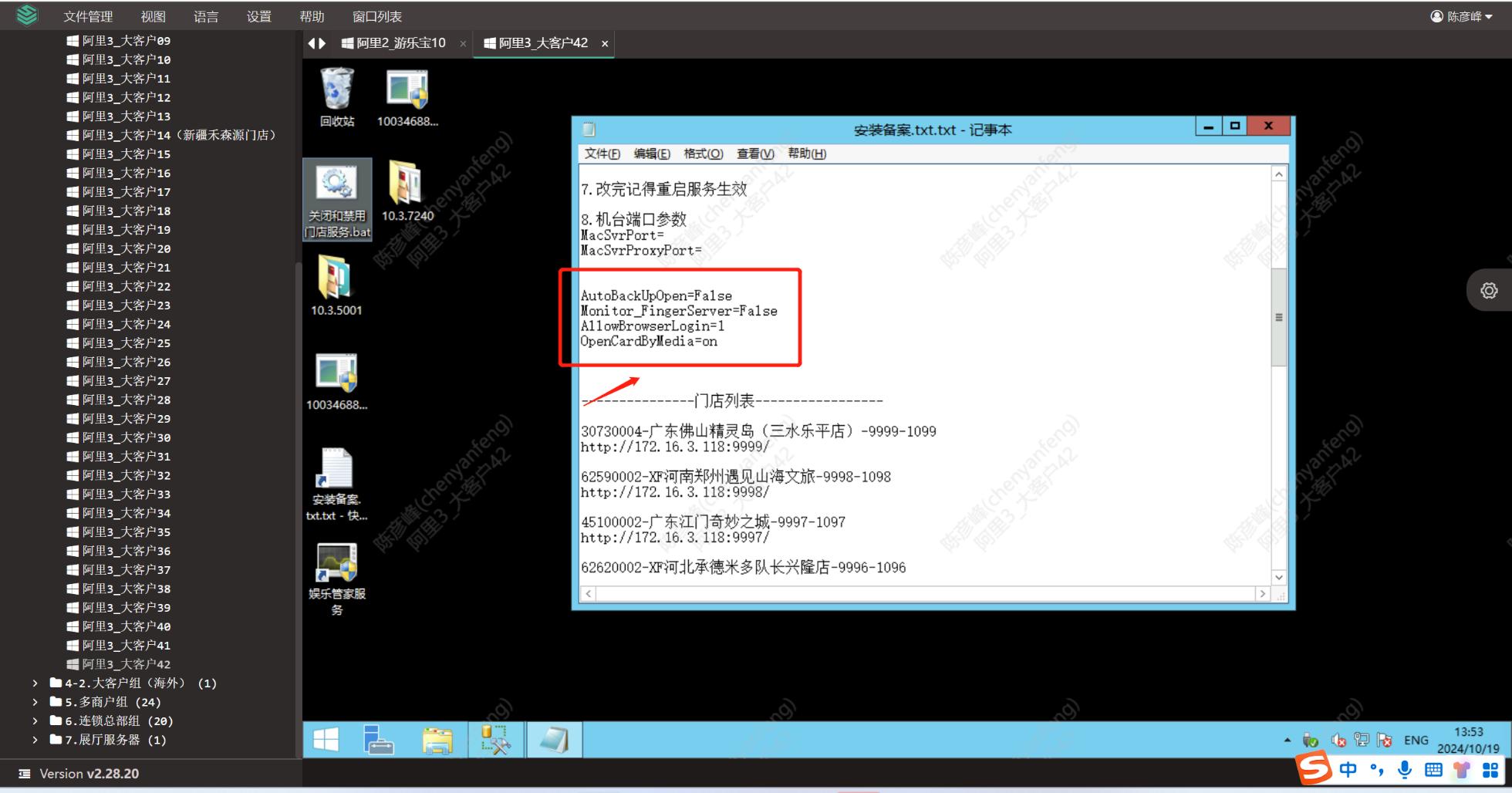Click the muted speaker tray icon
Viewport: 1512px width, 793px height.
(1338, 741)
